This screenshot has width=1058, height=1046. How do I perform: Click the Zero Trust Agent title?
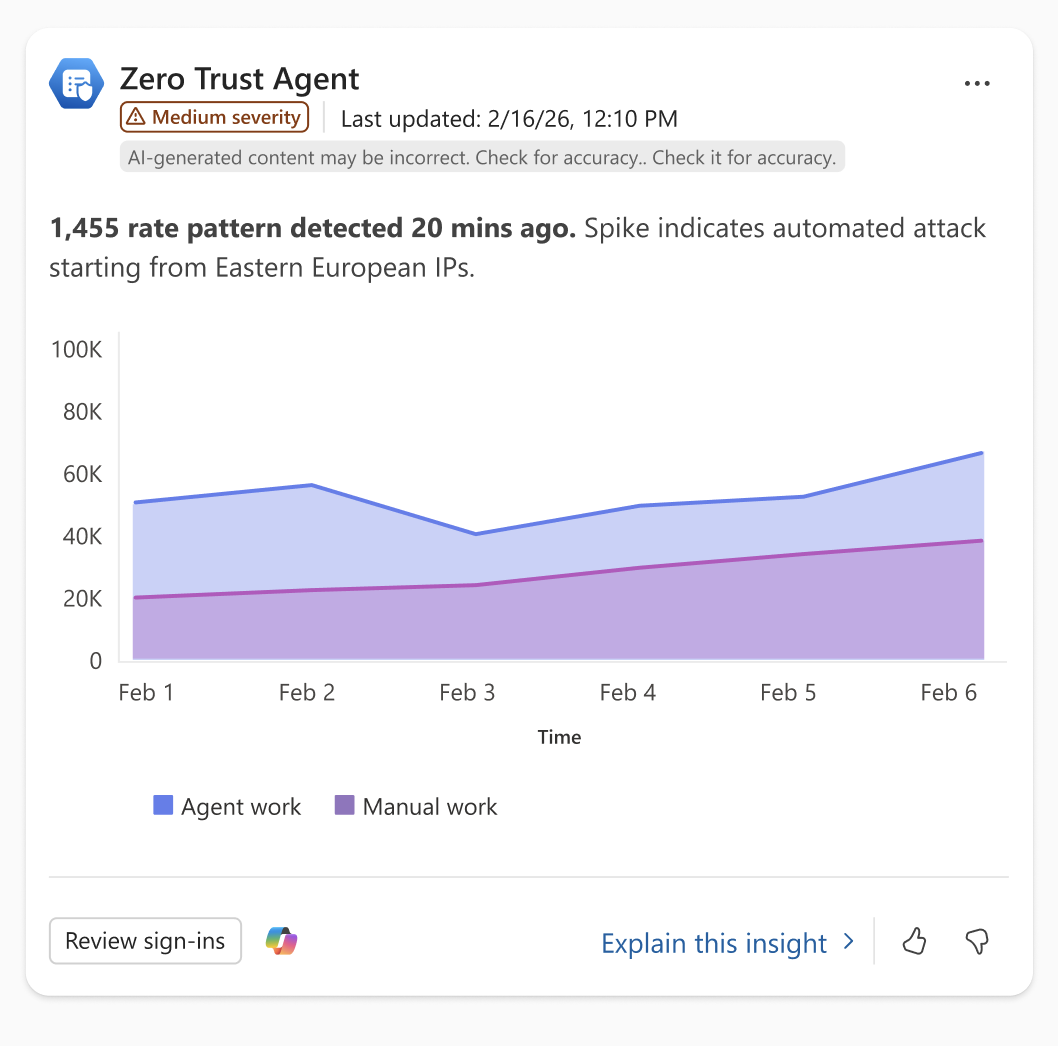click(240, 79)
